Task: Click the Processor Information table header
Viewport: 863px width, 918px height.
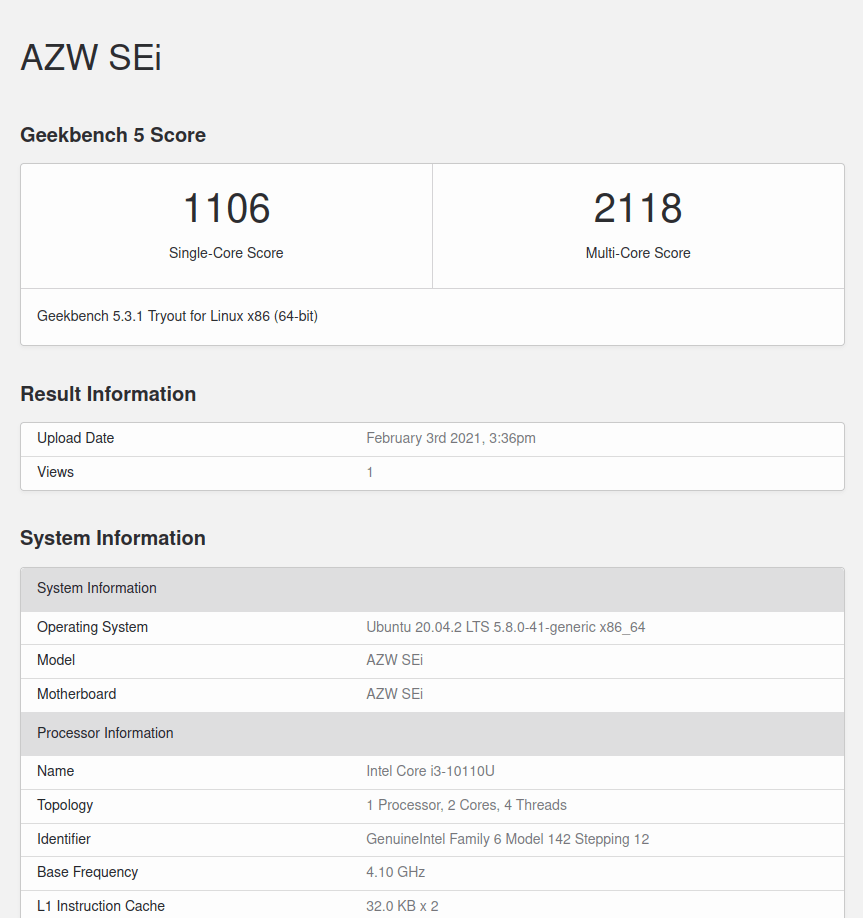Action: 432,734
